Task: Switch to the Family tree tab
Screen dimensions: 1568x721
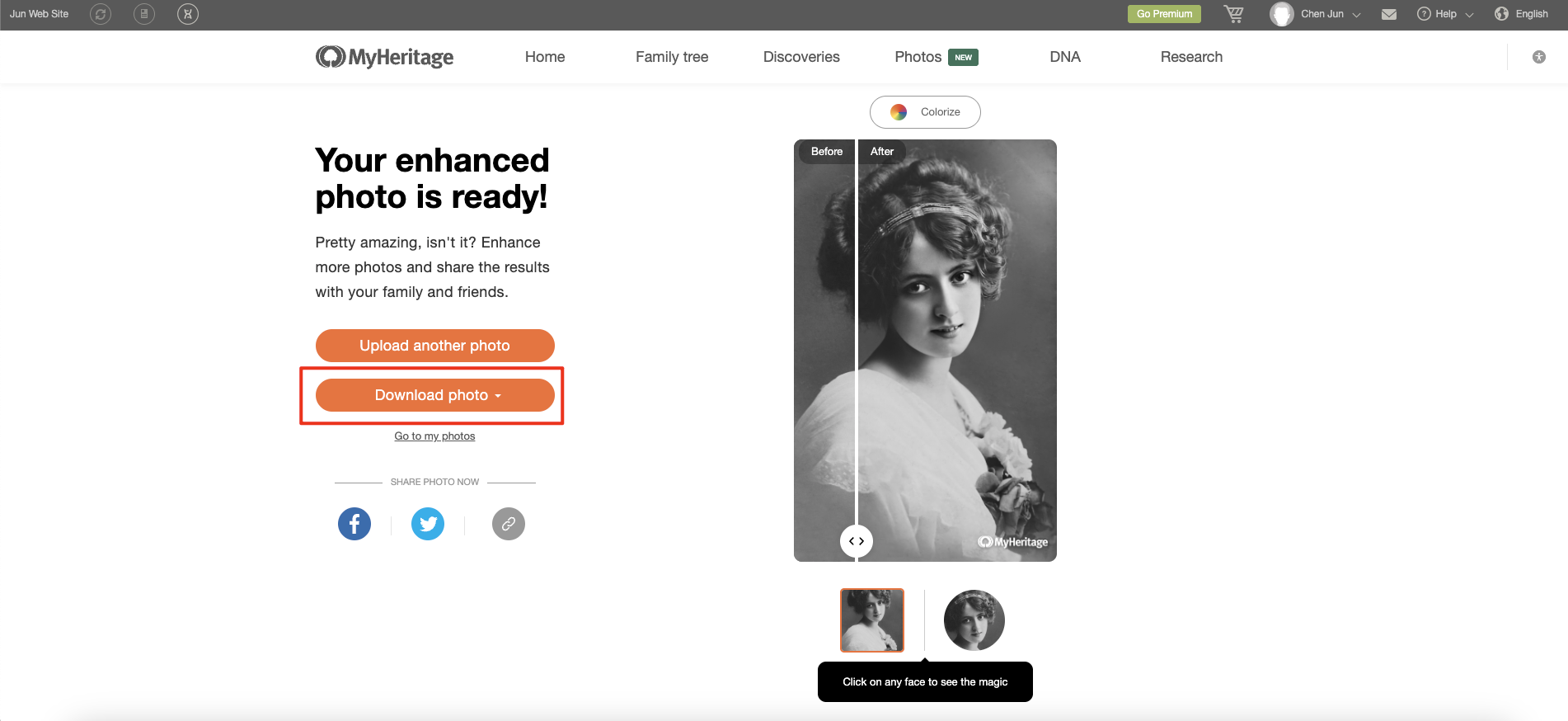Action: click(671, 56)
